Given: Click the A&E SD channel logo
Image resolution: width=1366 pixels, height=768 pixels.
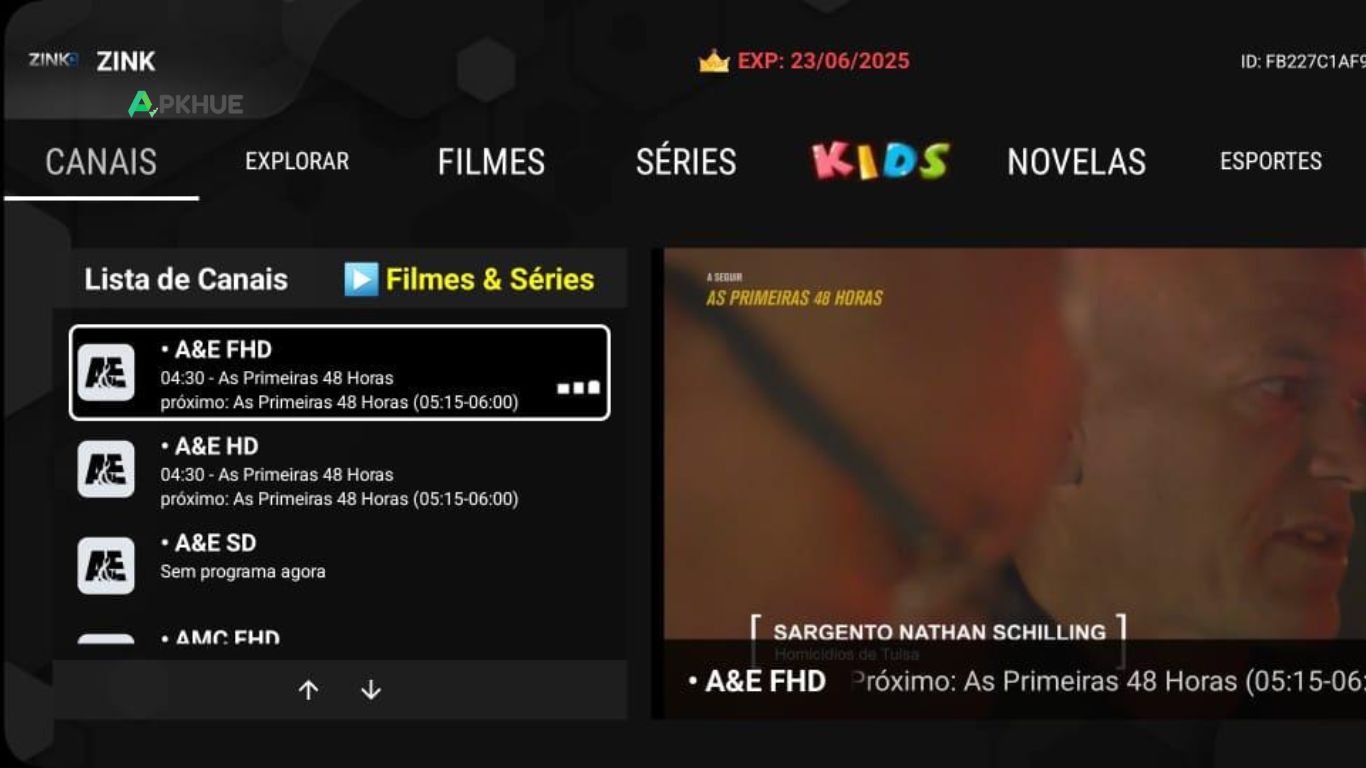Looking at the screenshot, I should pyautogui.click(x=106, y=566).
